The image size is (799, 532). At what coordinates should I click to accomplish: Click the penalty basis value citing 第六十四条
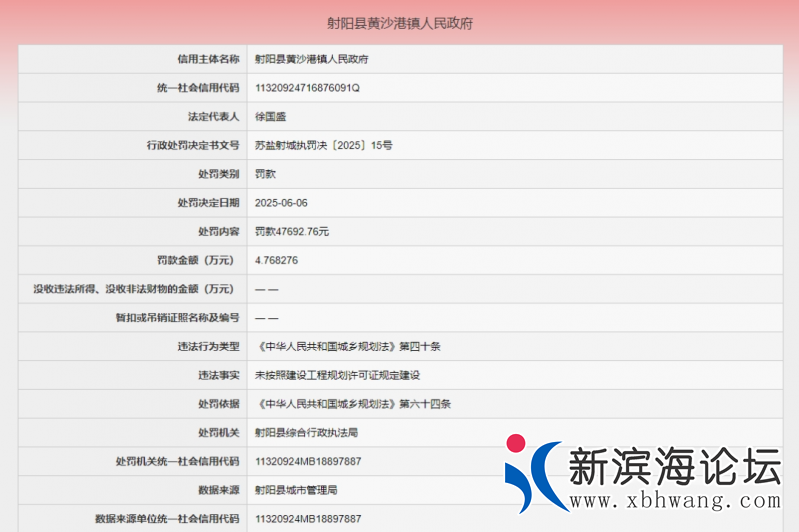click(x=353, y=404)
